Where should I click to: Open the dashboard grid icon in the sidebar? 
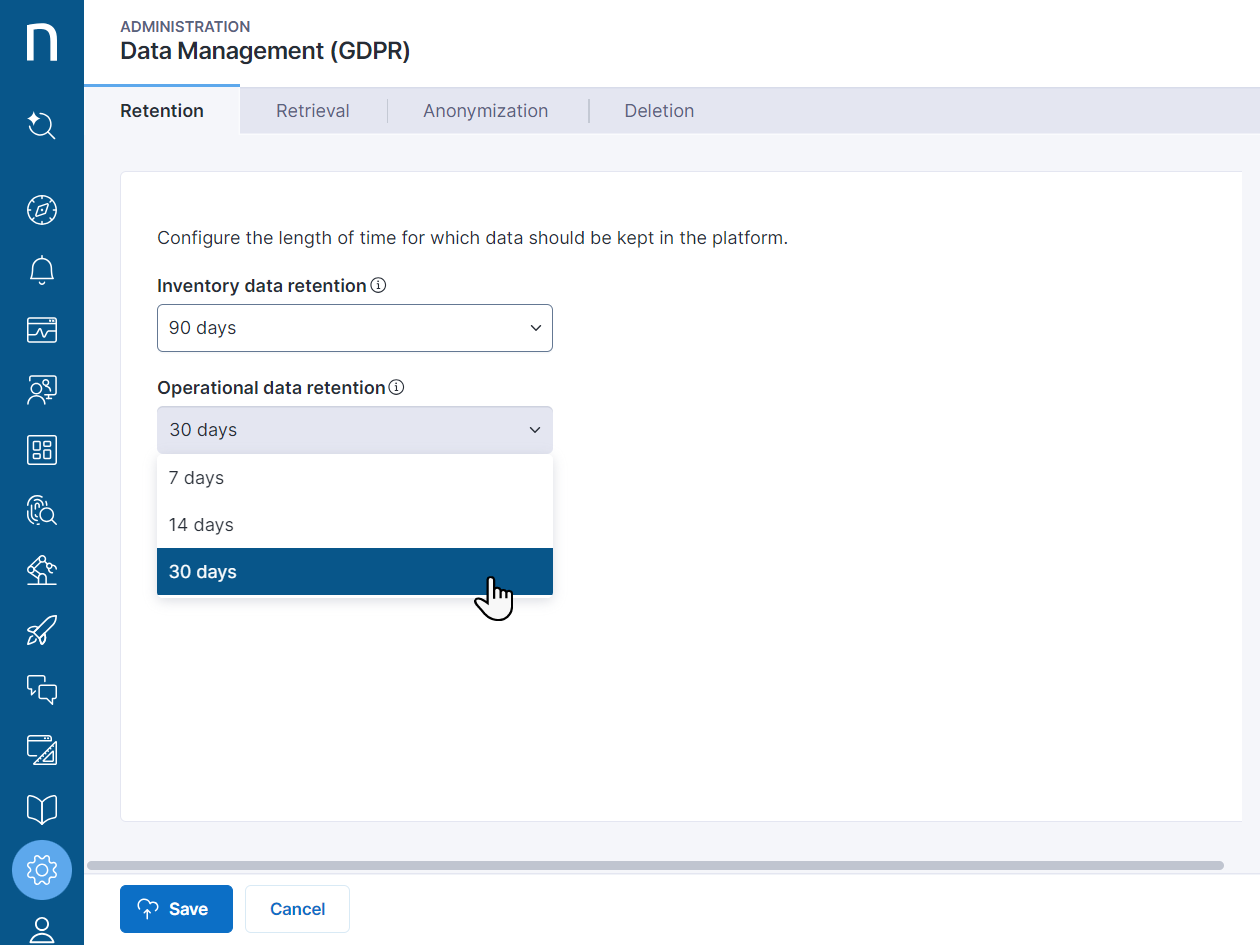click(x=41, y=450)
